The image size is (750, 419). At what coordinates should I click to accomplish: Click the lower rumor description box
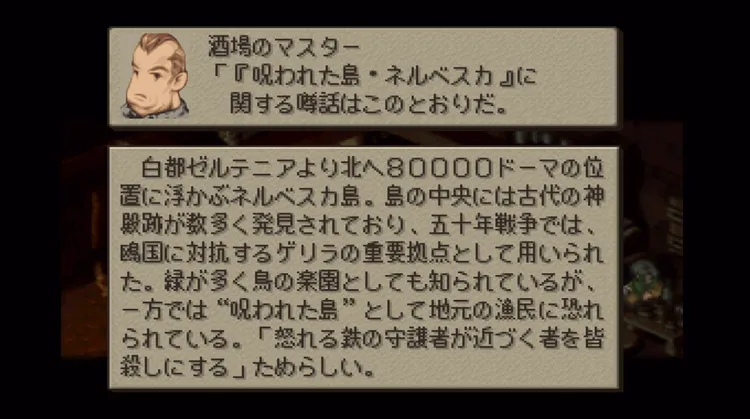[x=364, y=268]
